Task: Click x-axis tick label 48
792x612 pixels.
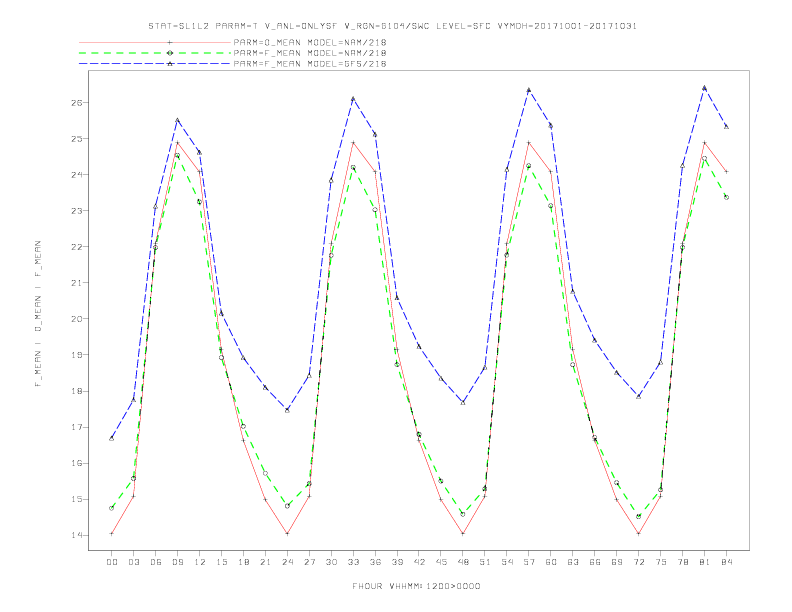Action: [463, 562]
